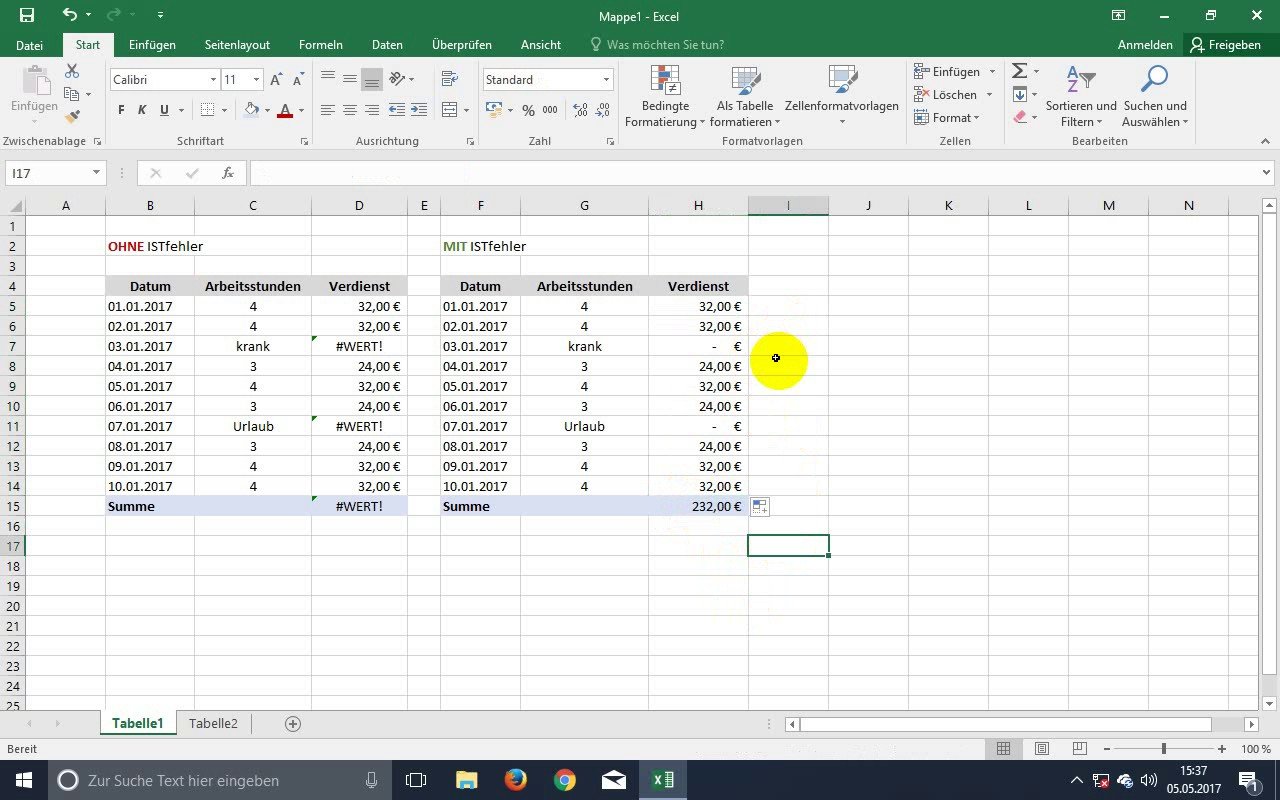The width and height of the screenshot is (1280, 800).
Task: Click the zoom slider handle
Action: [x=1163, y=749]
